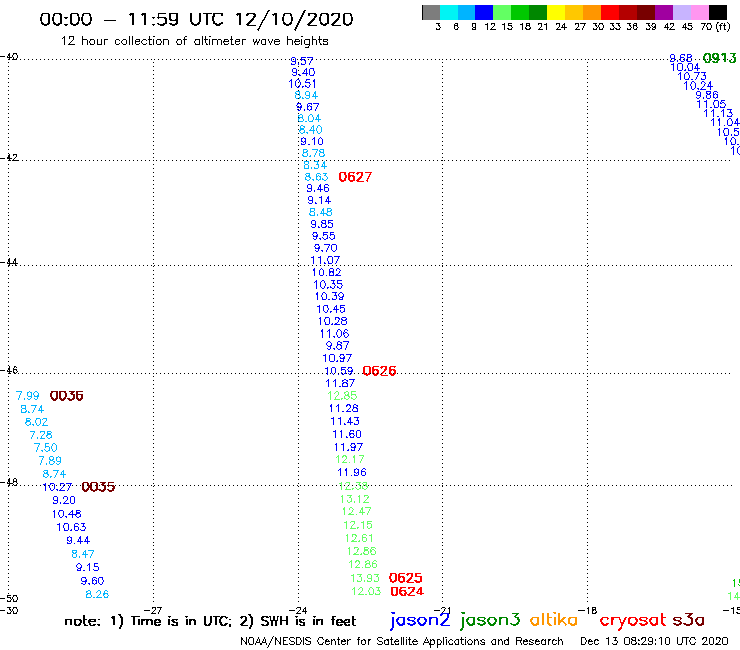Screen dimensions: 740x650
Task: Click the chart title with date 12/10/2020
Action: coord(196,19)
